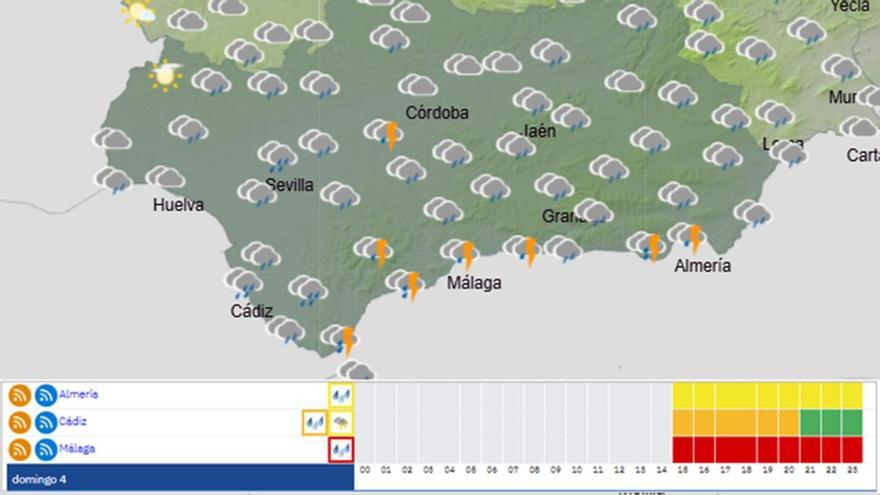Click the rain cloud icon directly above the Cádiz label
This screenshot has width=880, height=495.
244,283
